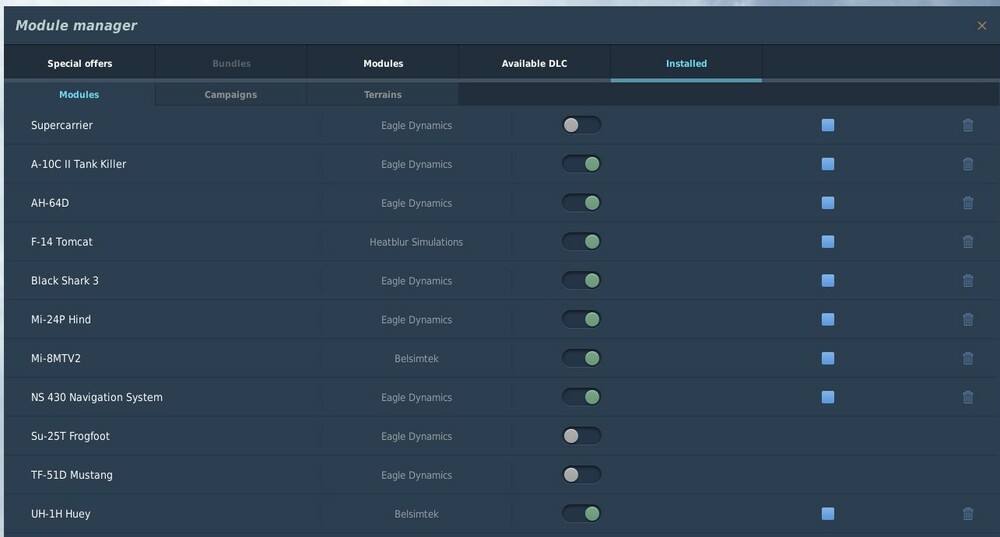Enable the Su-25T Frogfoot switch

[582, 436]
